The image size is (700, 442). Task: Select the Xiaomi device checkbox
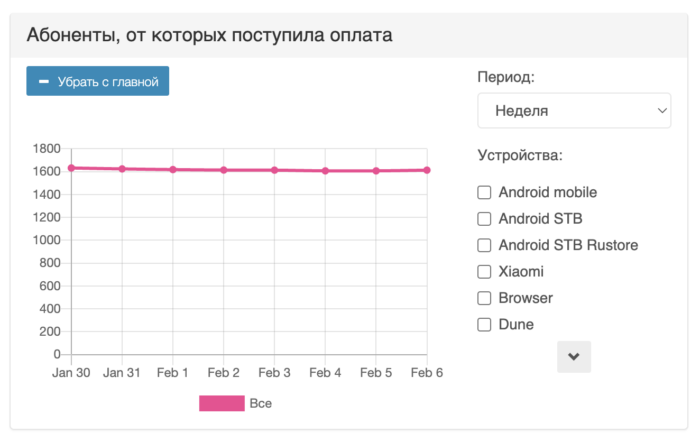(x=485, y=271)
